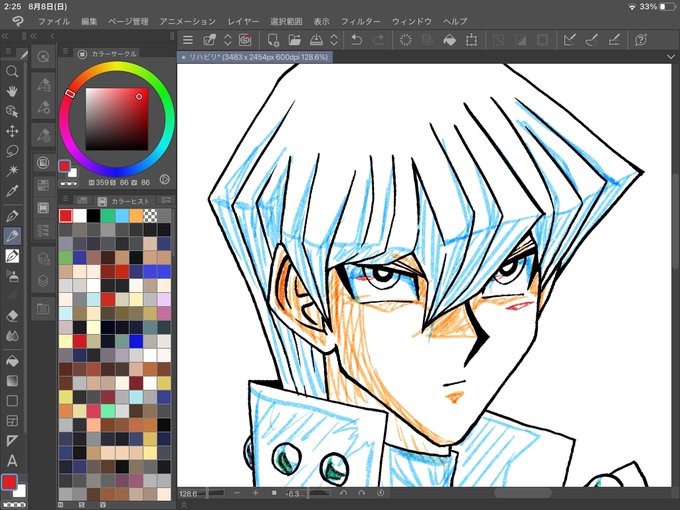Select the Operation object tool with cursor

click(x=12, y=111)
